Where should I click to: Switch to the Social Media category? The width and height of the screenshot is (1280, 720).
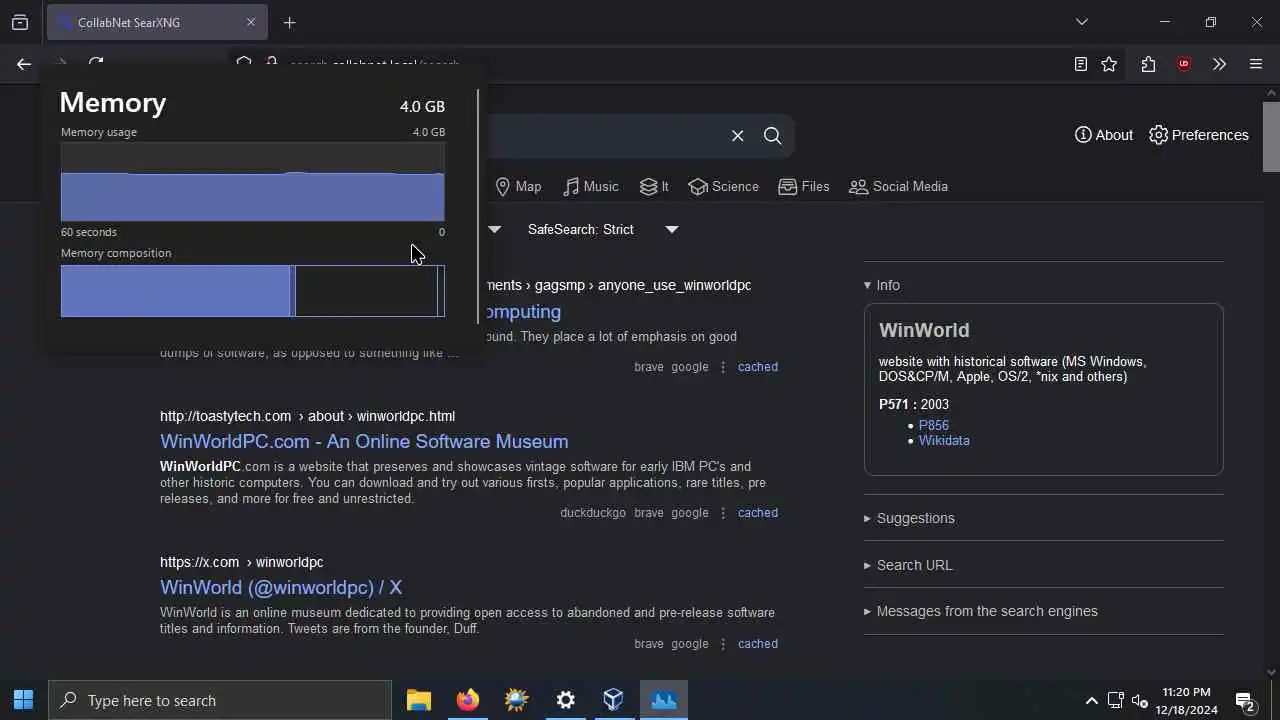point(898,186)
